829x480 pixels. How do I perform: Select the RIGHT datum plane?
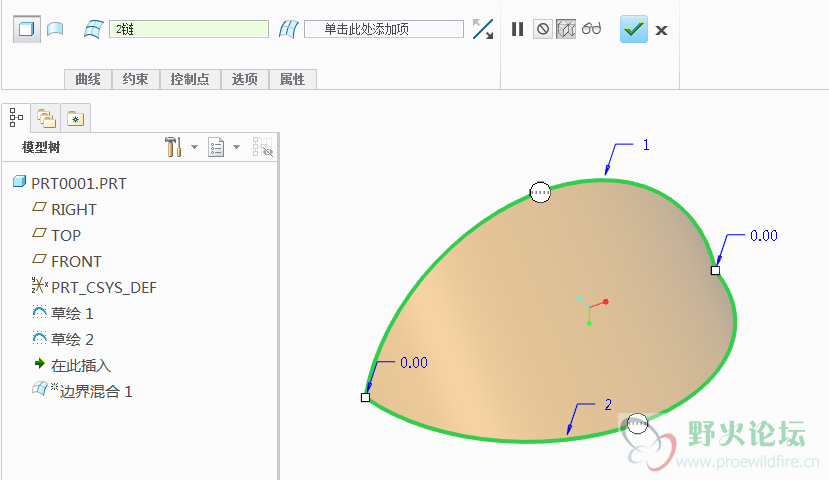click(73, 209)
